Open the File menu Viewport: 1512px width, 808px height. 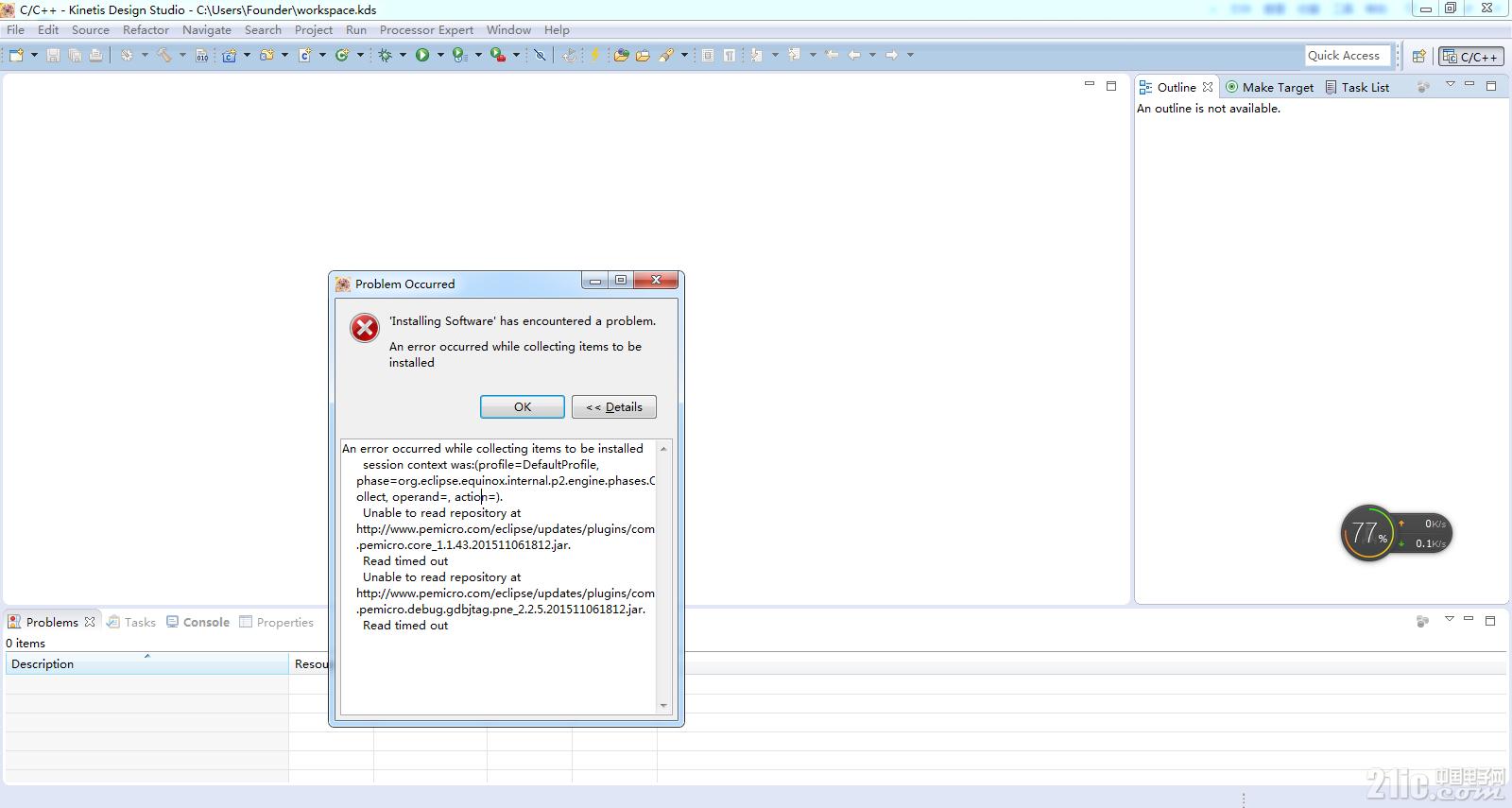pyautogui.click(x=16, y=29)
